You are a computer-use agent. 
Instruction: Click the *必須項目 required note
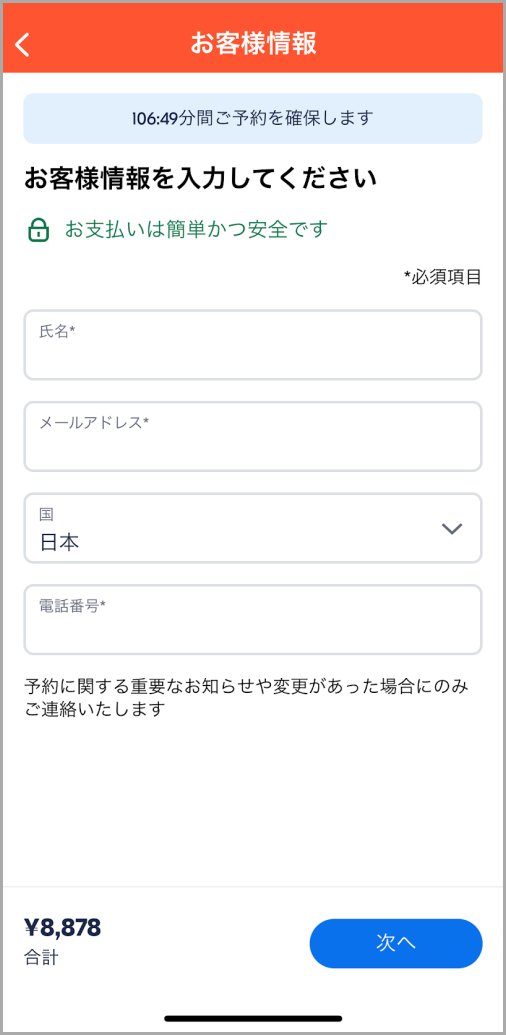tap(443, 277)
